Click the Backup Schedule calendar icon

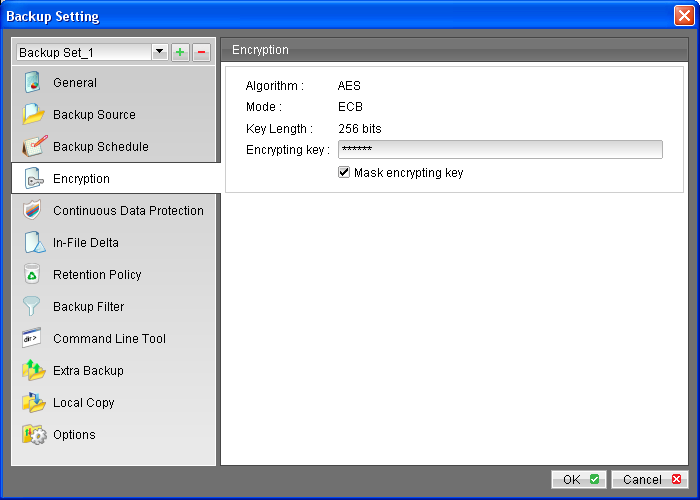pyautogui.click(x=33, y=147)
